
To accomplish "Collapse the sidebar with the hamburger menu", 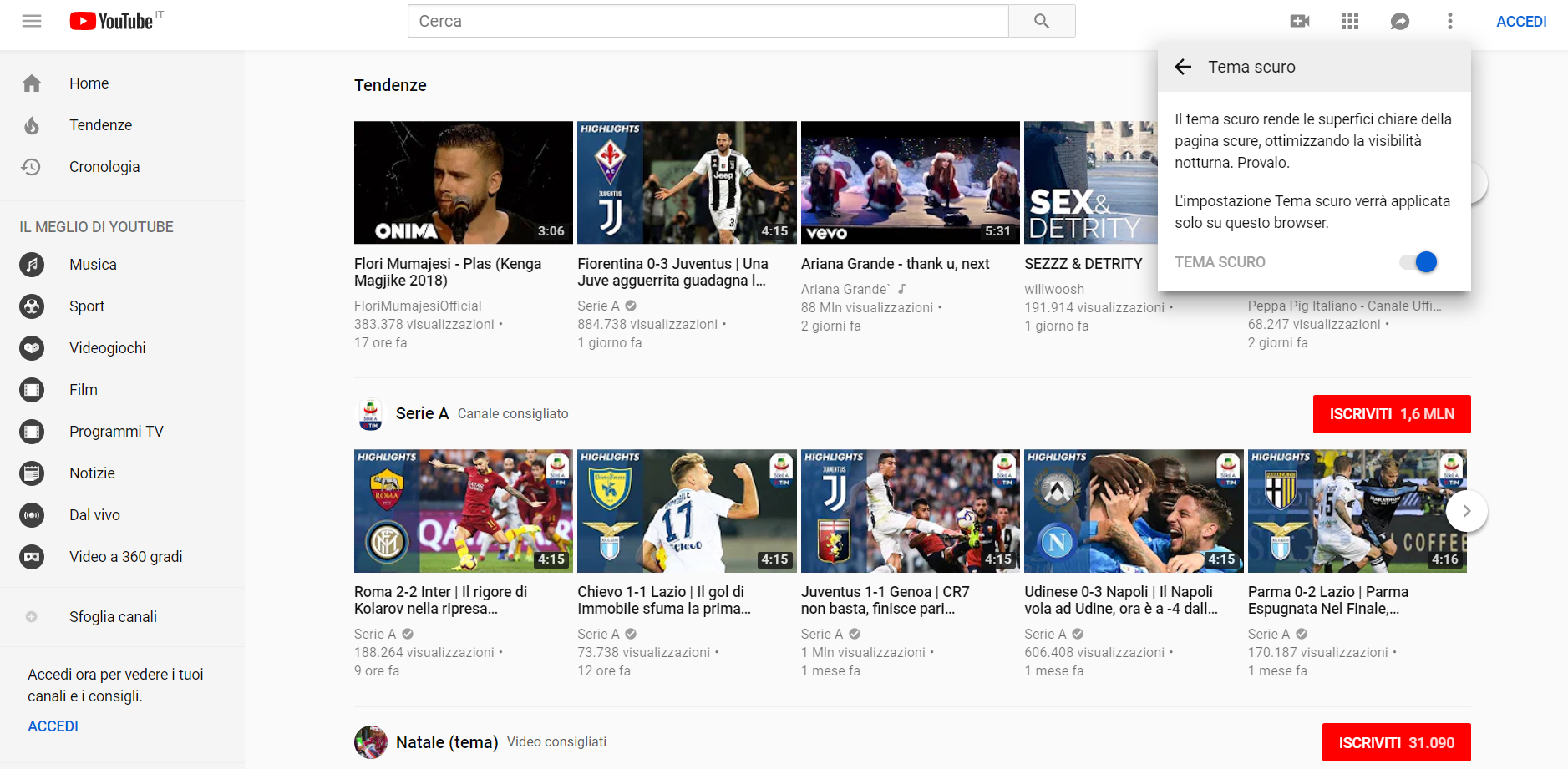I will [32, 20].
